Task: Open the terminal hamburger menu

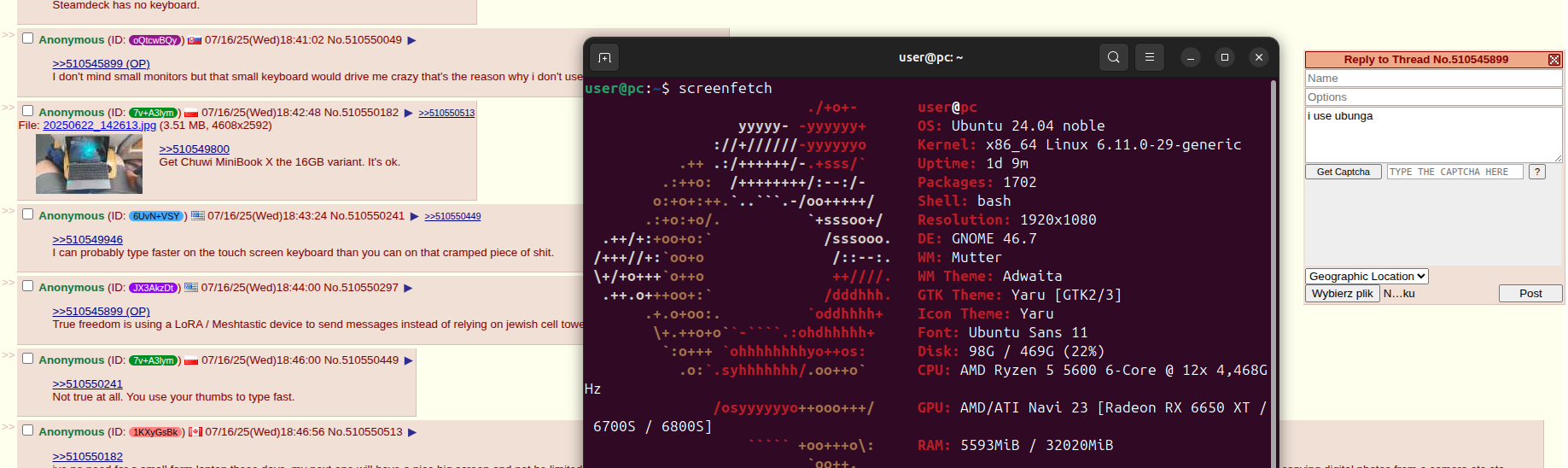Action: click(x=1149, y=57)
